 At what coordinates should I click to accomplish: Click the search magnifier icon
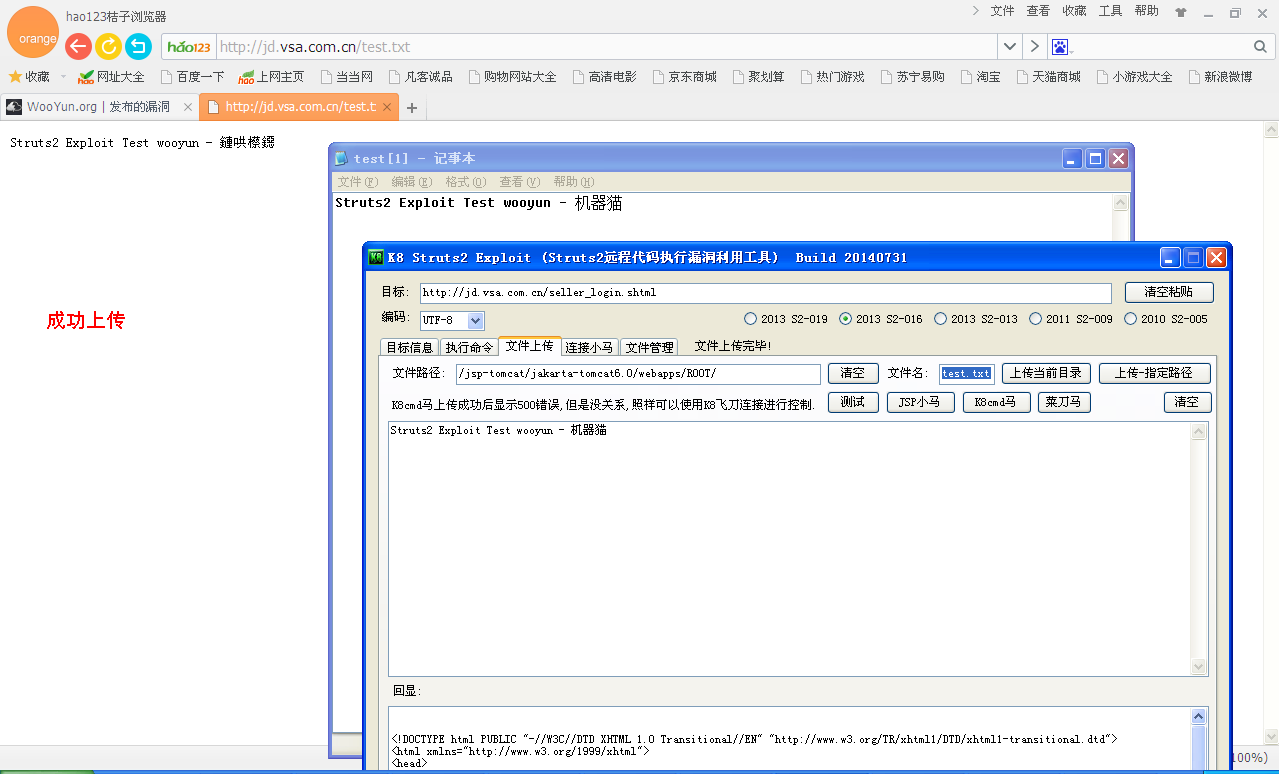point(1260,47)
